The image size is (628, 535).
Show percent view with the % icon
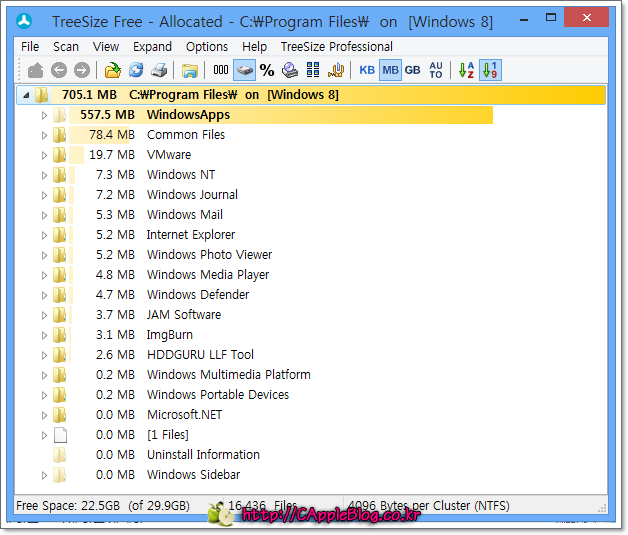tap(267, 70)
